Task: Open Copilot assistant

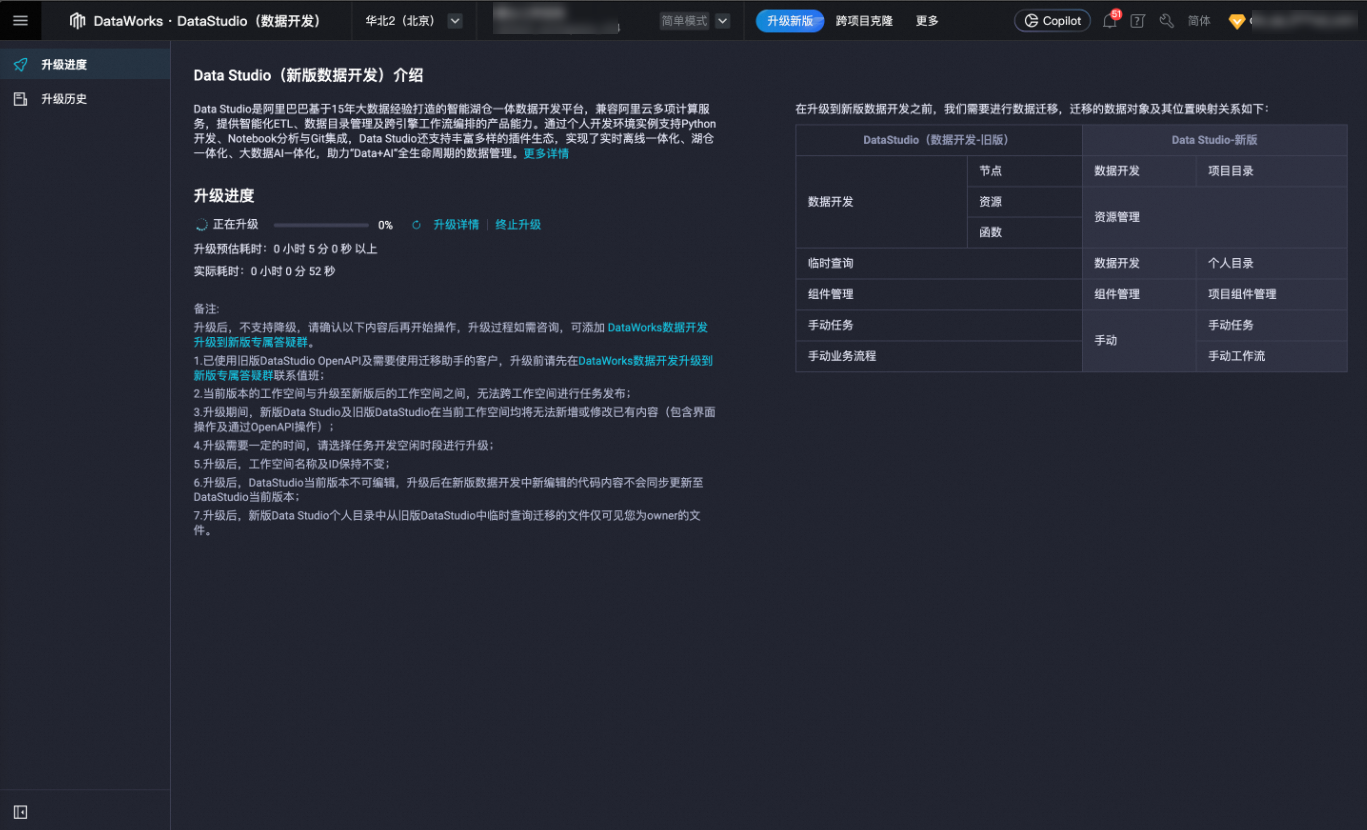Action: 1052,21
